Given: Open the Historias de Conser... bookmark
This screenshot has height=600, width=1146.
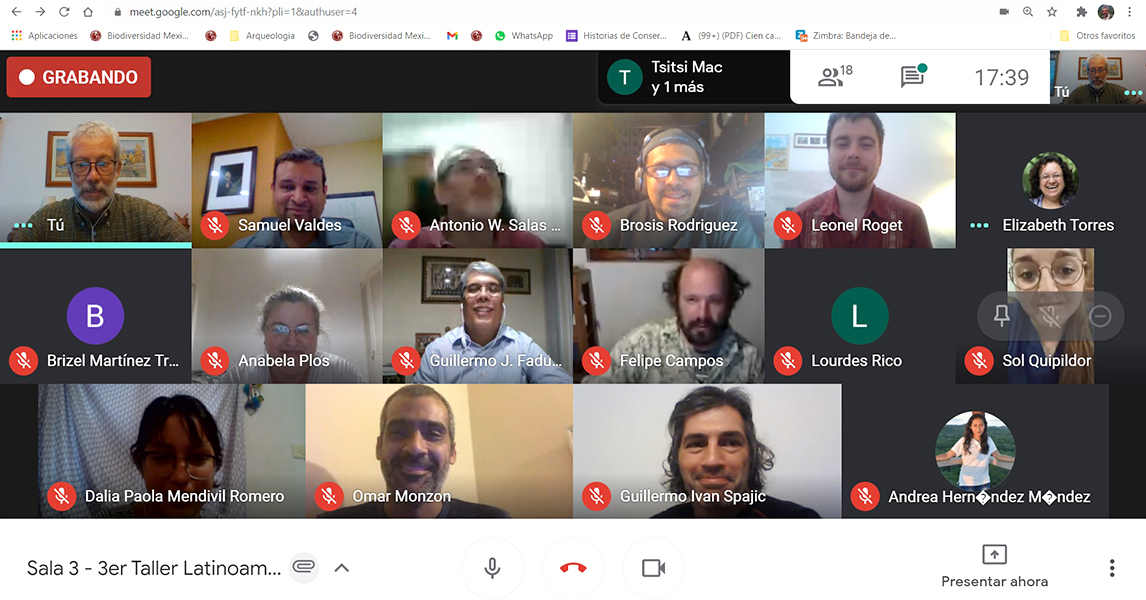Looking at the screenshot, I should click(x=616, y=35).
